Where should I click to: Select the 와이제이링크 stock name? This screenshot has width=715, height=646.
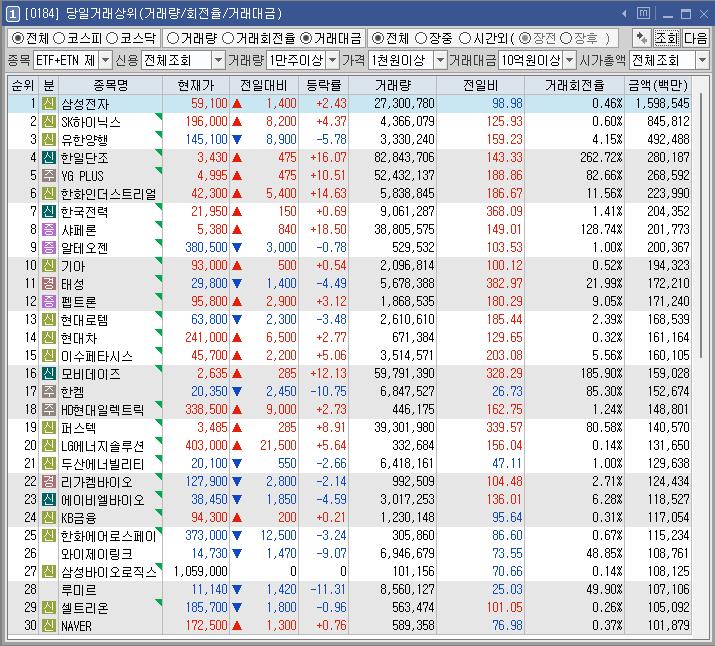pos(97,554)
